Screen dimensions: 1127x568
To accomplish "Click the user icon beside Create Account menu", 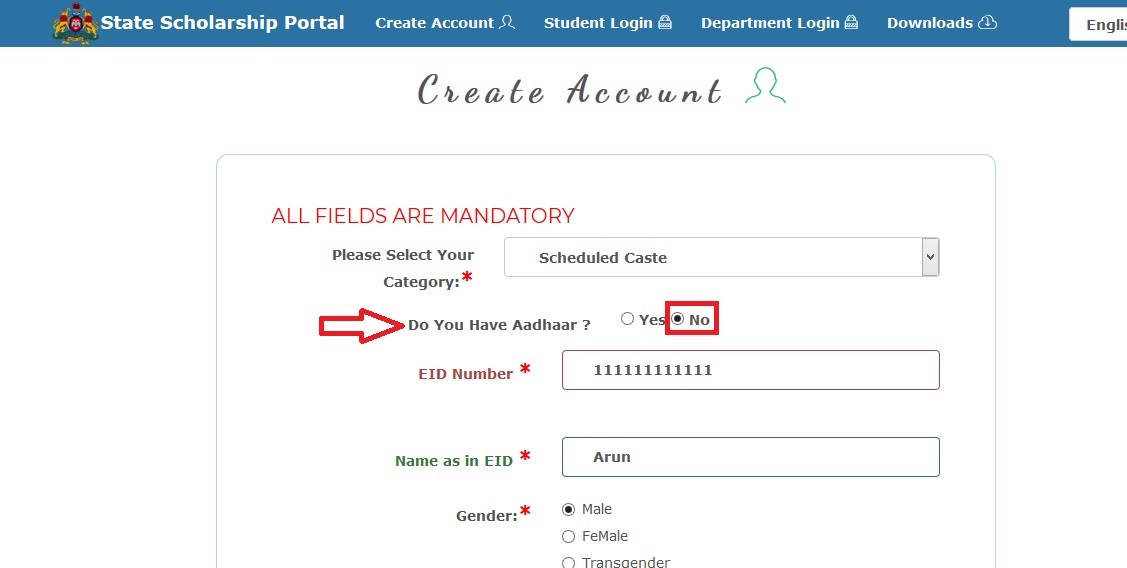I will [507, 22].
